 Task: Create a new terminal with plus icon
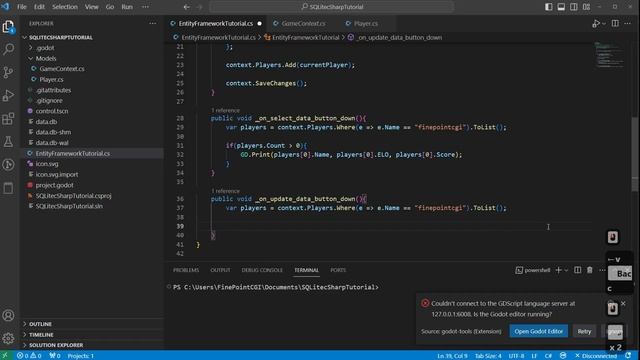click(559, 270)
